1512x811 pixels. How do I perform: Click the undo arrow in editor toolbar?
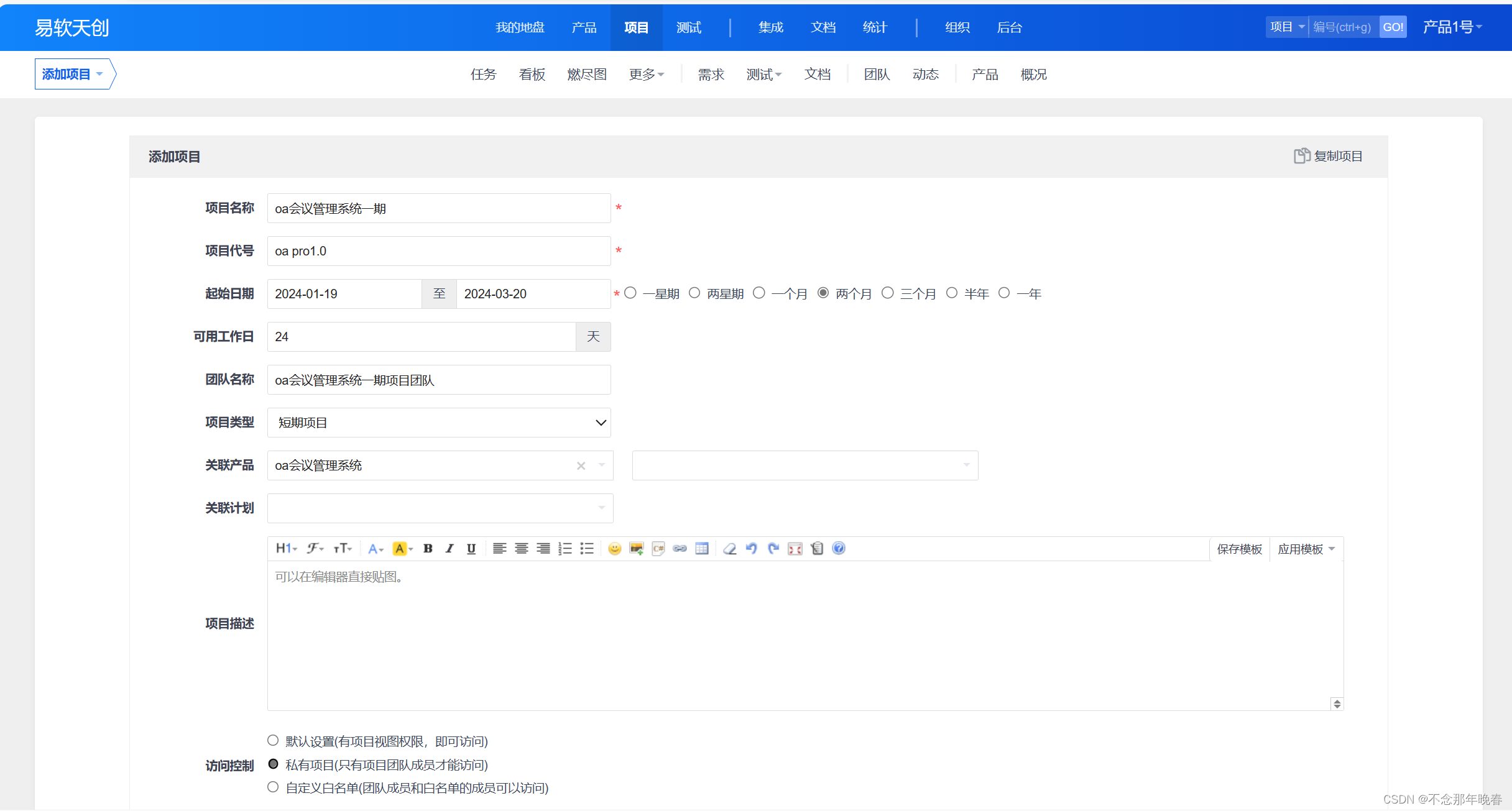point(751,548)
